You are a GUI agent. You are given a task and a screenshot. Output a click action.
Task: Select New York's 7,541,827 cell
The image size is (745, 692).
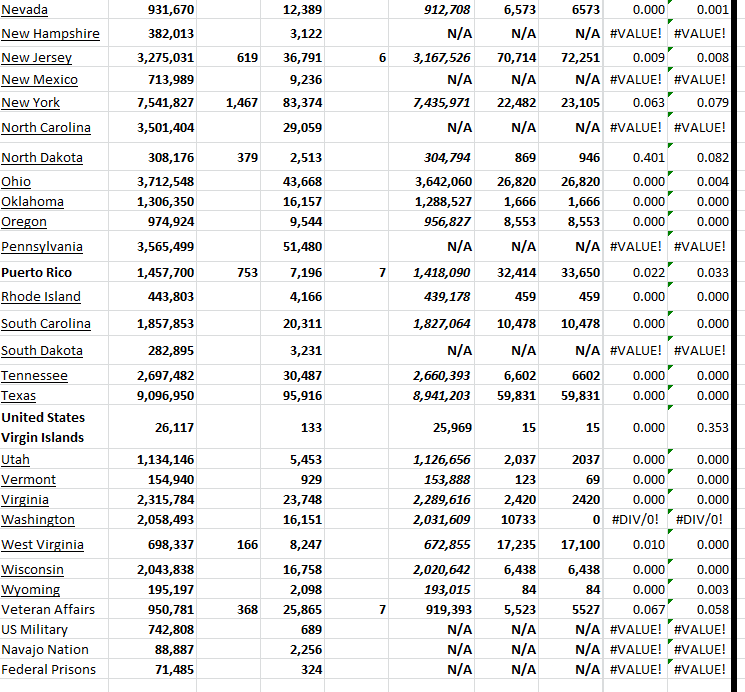[165, 102]
